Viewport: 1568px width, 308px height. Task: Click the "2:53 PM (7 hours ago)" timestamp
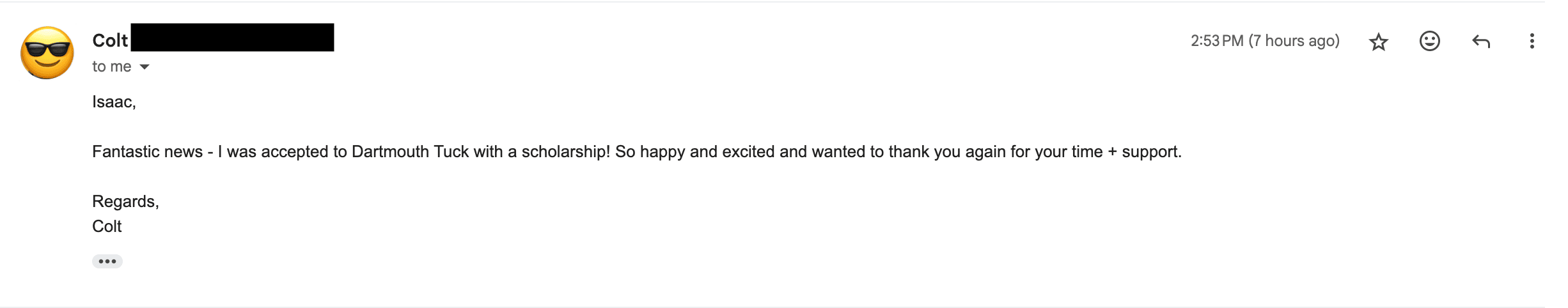(x=1264, y=41)
